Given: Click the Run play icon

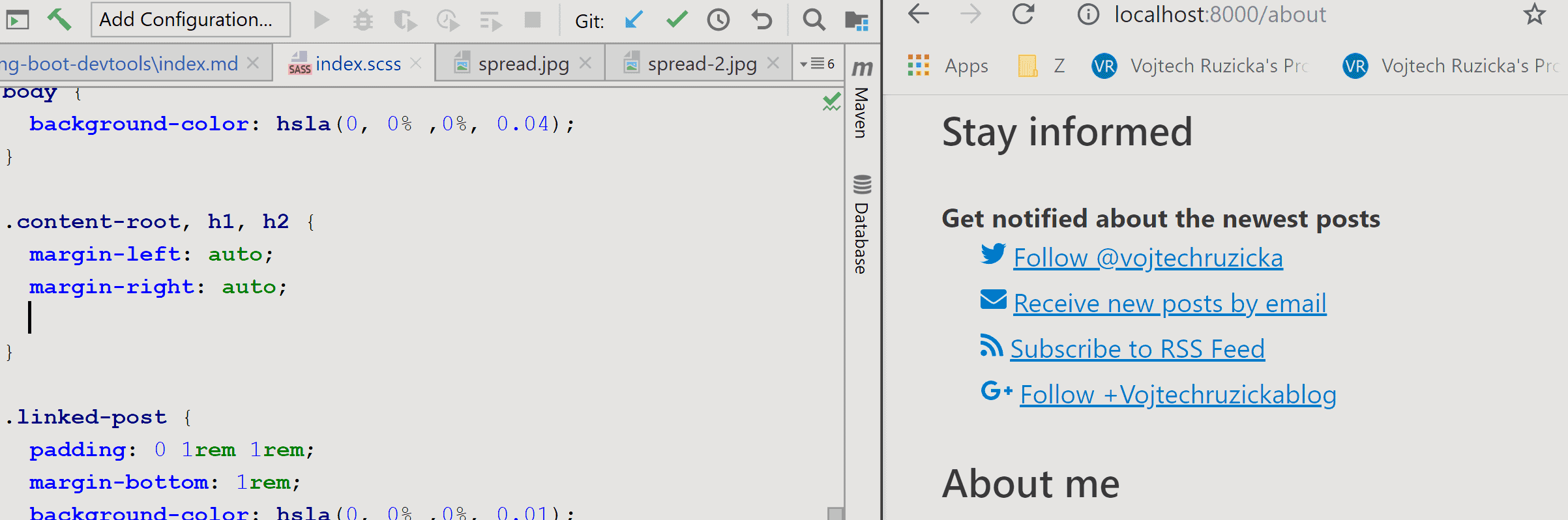Looking at the screenshot, I should tap(321, 20).
